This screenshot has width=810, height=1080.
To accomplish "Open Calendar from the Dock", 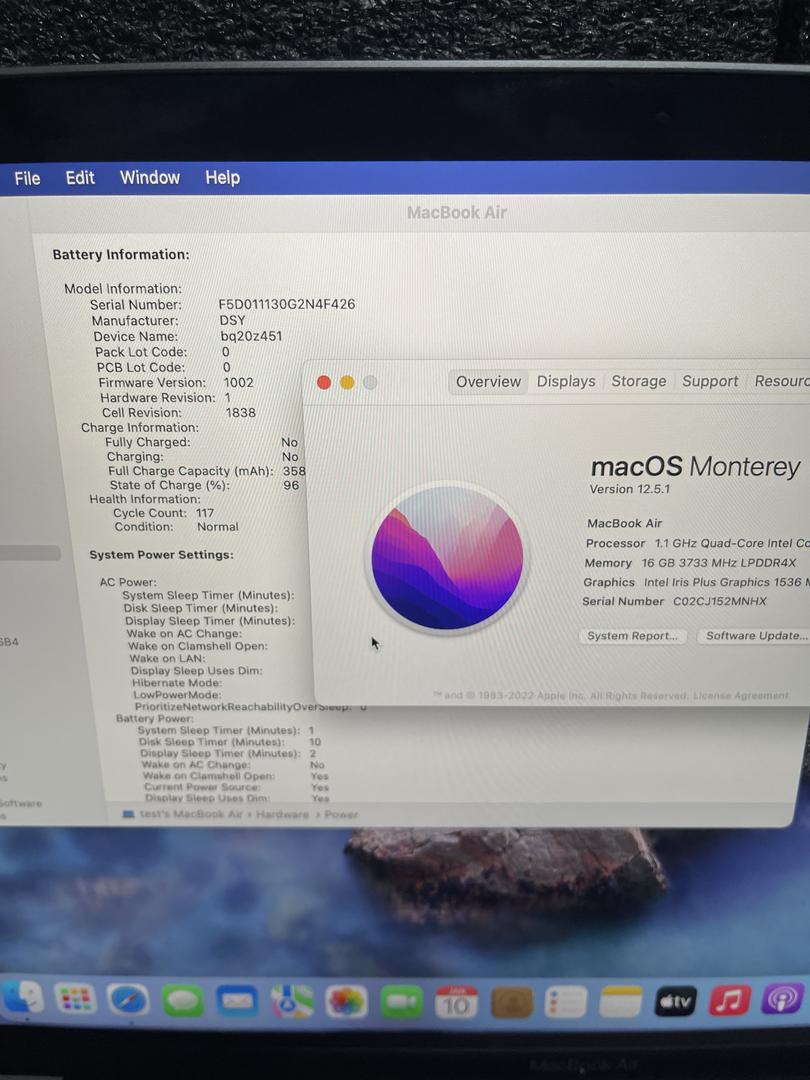I will tap(456, 1002).
